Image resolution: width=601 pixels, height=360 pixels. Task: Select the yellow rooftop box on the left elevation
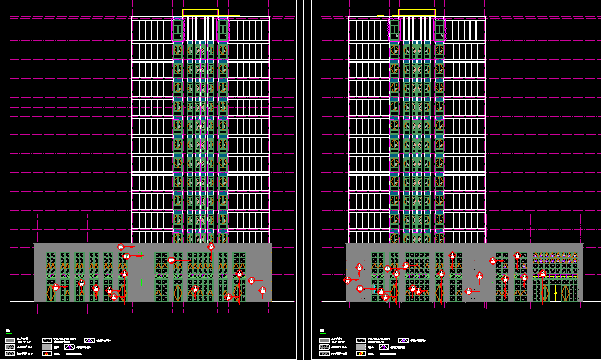click(x=200, y=13)
